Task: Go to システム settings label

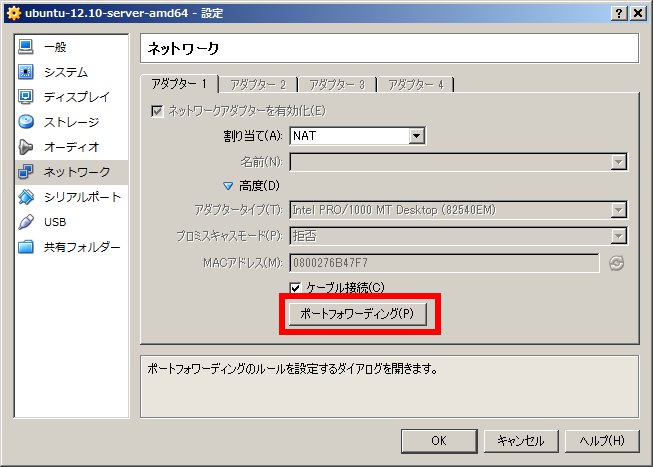Action: (66, 72)
